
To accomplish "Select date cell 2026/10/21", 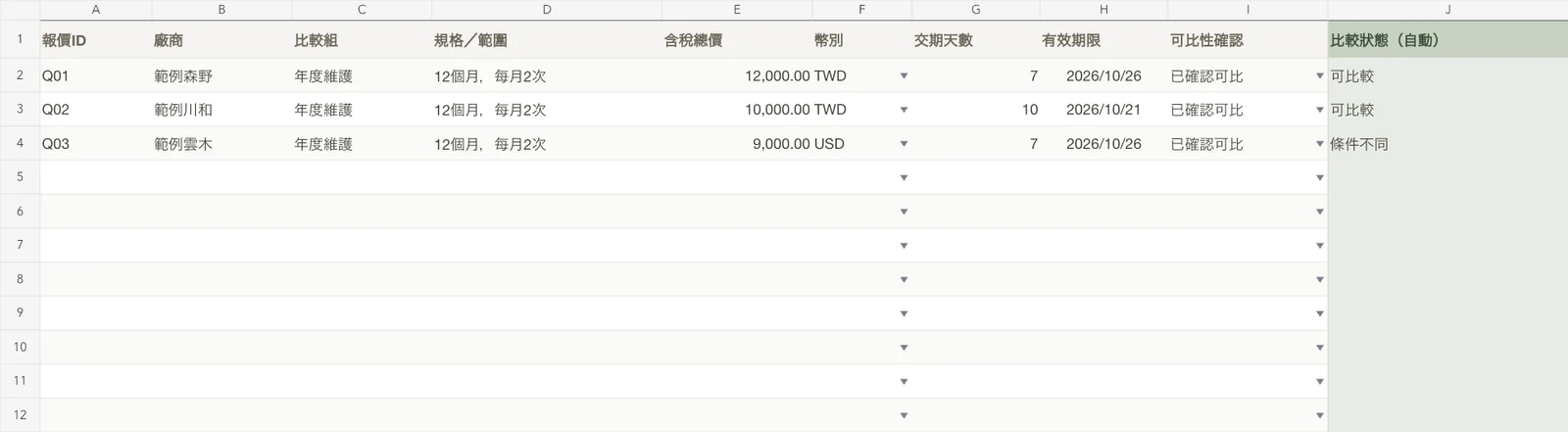I will [x=1103, y=110].
